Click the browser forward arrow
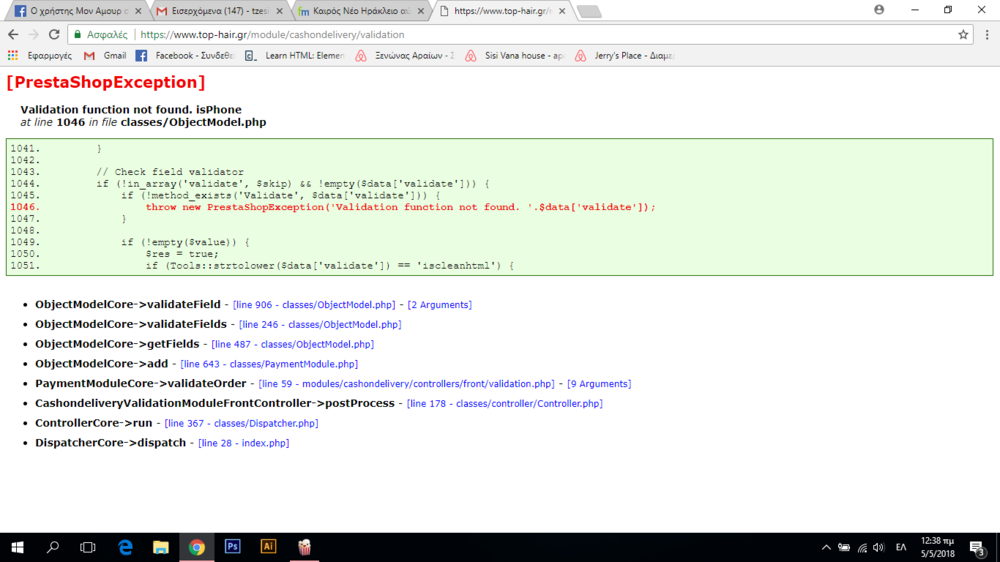Screen dimensions: 1000x562 point(34,34)
